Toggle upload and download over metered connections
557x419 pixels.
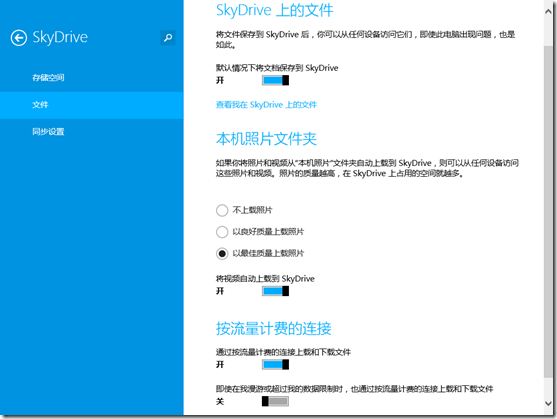coord(275,365)
